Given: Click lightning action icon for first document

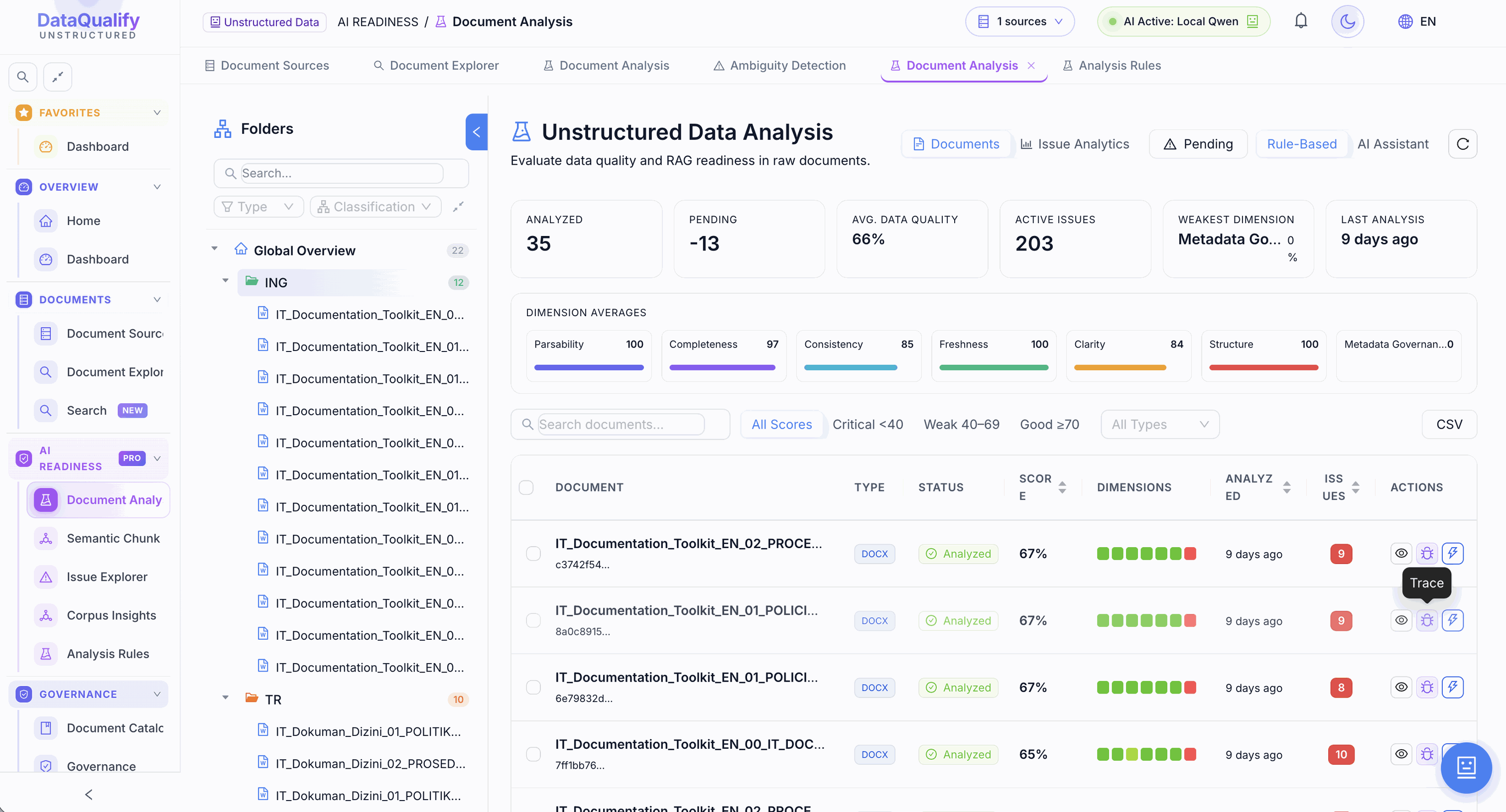Looking at the screenshot, I should coord(1452,554).
